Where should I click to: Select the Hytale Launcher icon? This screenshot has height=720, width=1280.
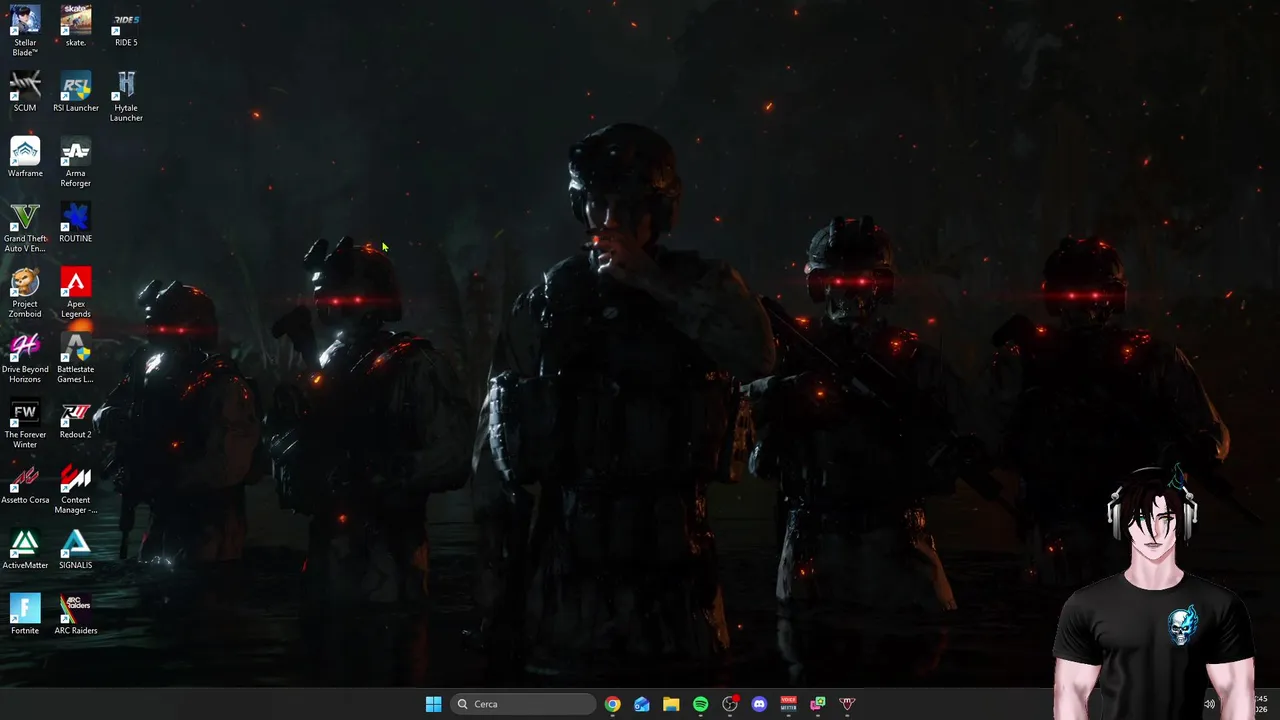[126, 97]
